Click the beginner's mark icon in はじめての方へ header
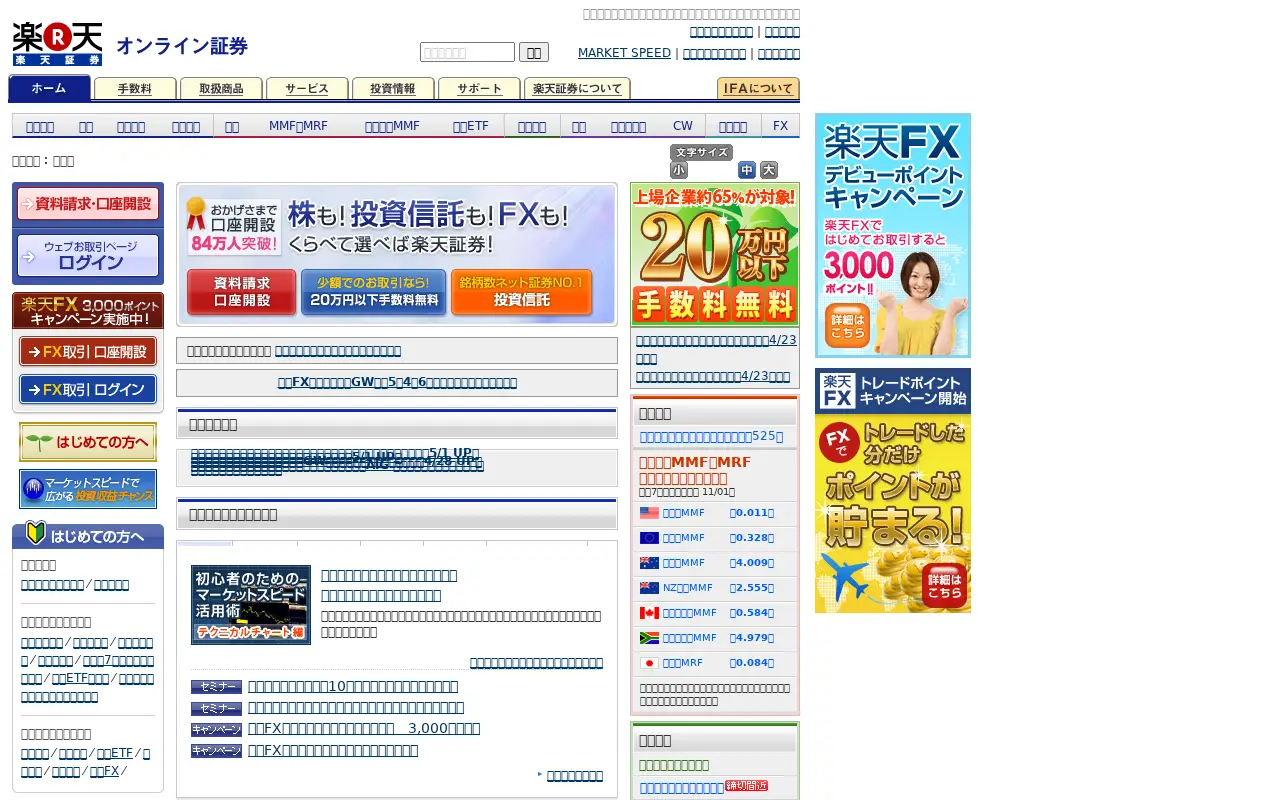Image resolution: width=1280 pixels, height=800 pixels. coord(35,535)
